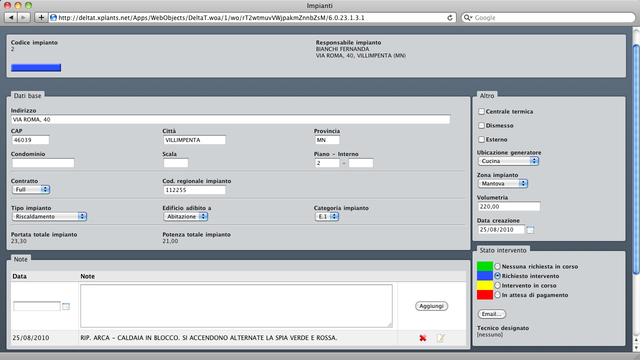Open the Contratto dropdown set to Full
Screen dimensions: 640x360
31,189
